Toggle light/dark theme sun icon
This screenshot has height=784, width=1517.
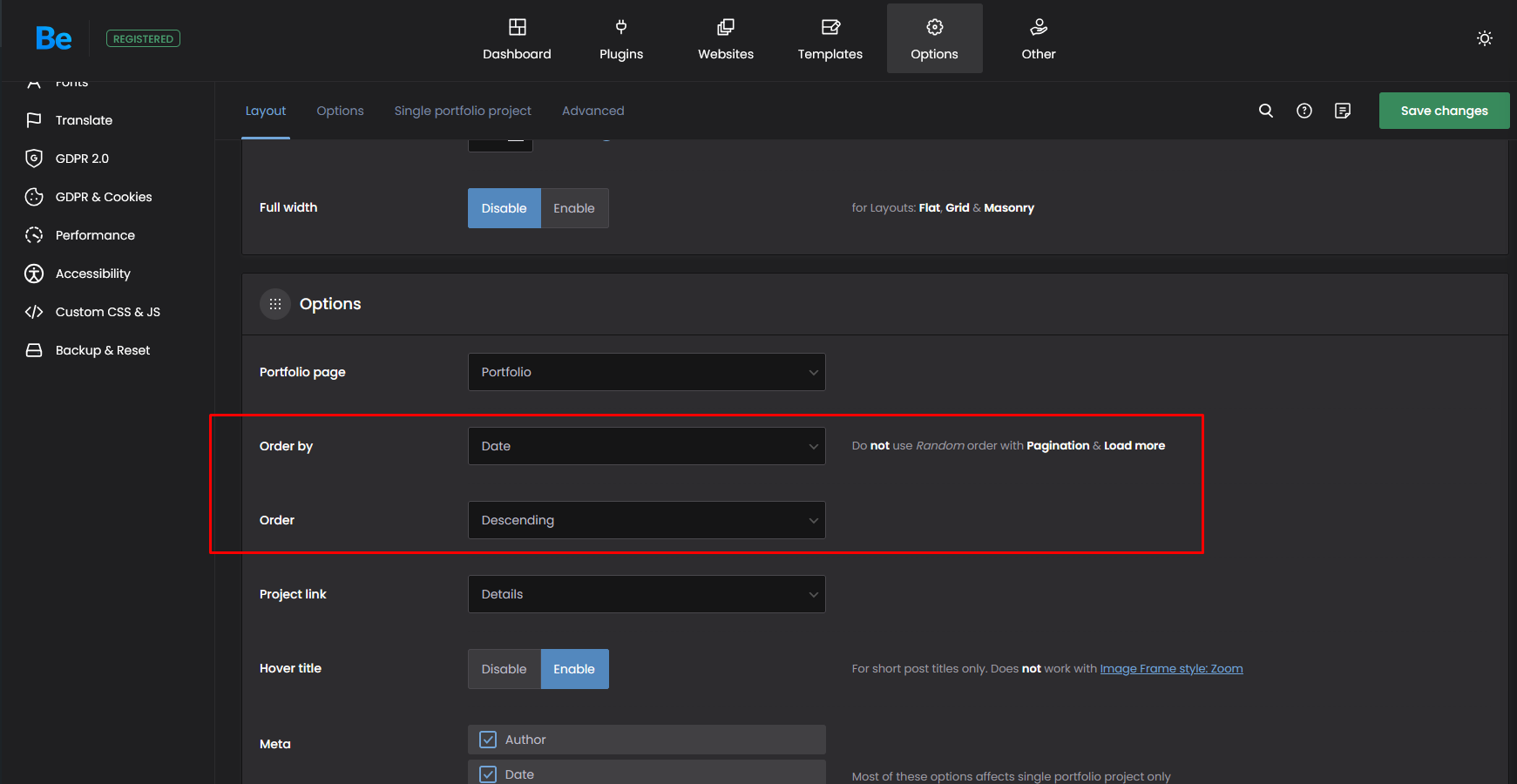point(1484,38)
